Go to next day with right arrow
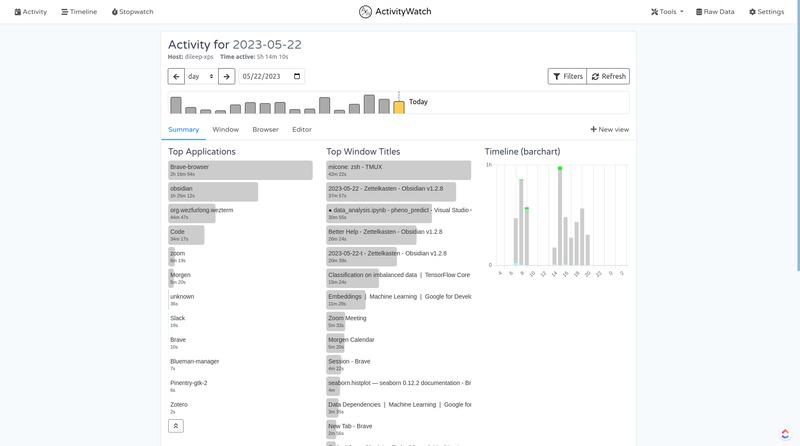800x446 pixels. [227, 76]
